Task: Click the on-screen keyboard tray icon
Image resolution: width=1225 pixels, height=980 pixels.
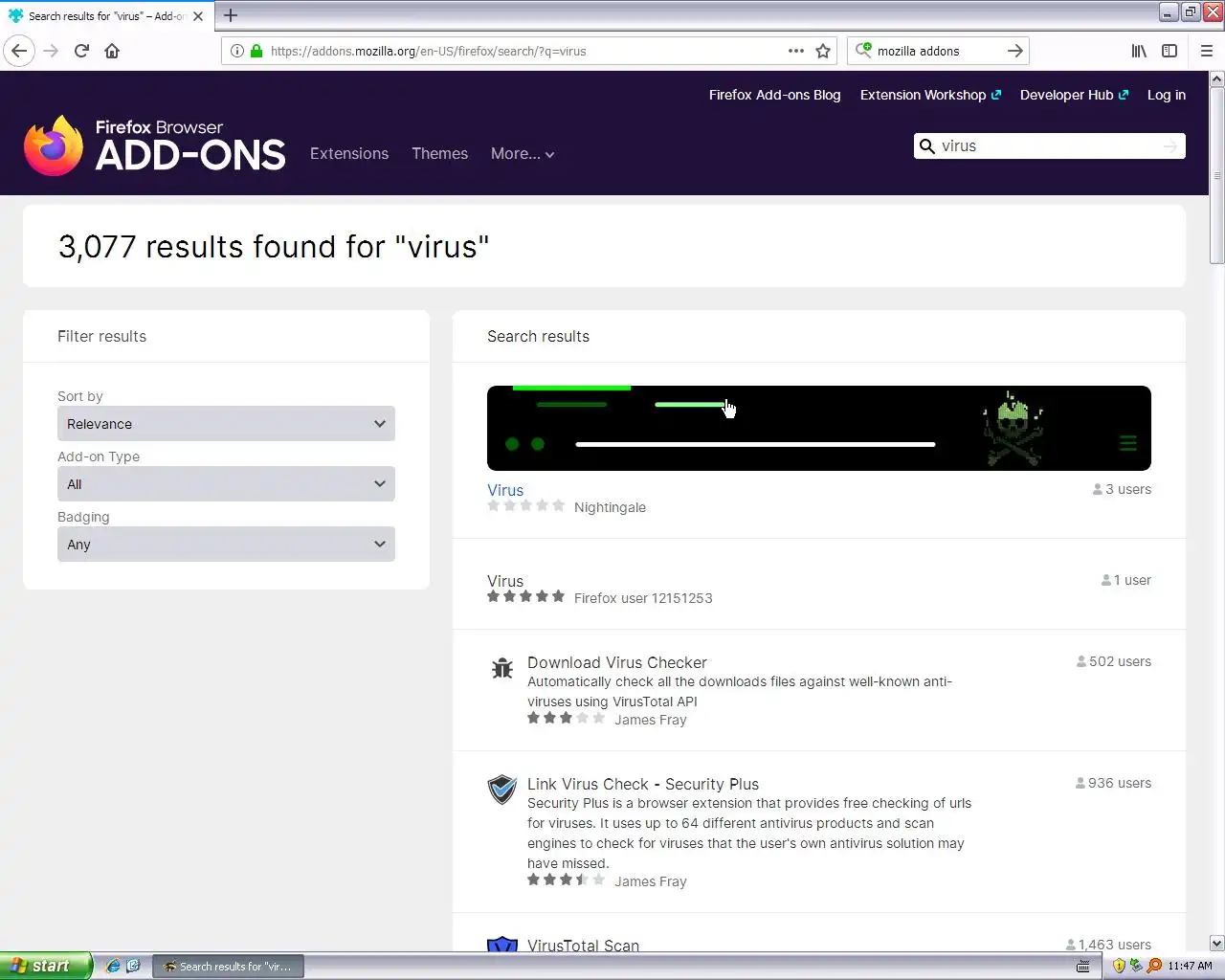Action: pos(1082,966)
